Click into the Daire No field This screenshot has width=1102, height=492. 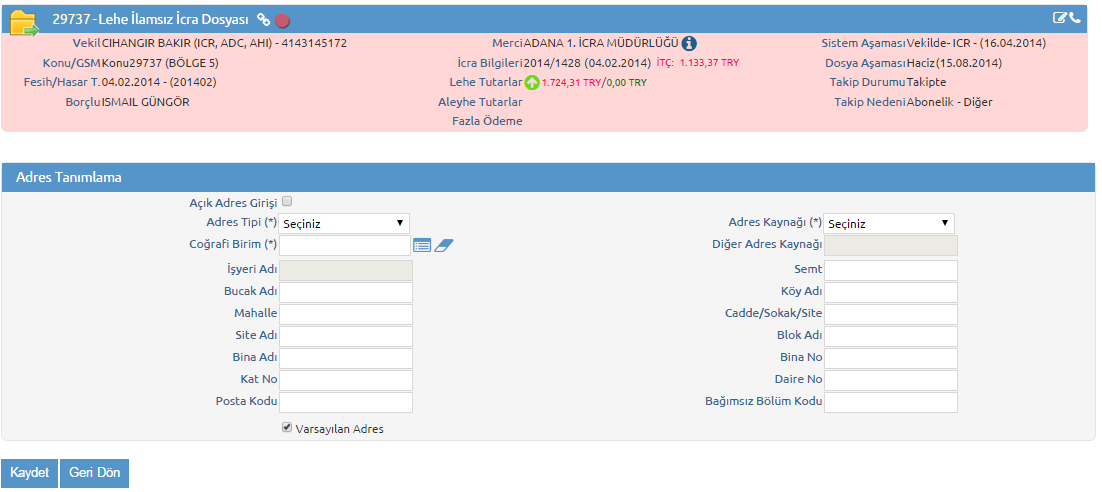891,380
